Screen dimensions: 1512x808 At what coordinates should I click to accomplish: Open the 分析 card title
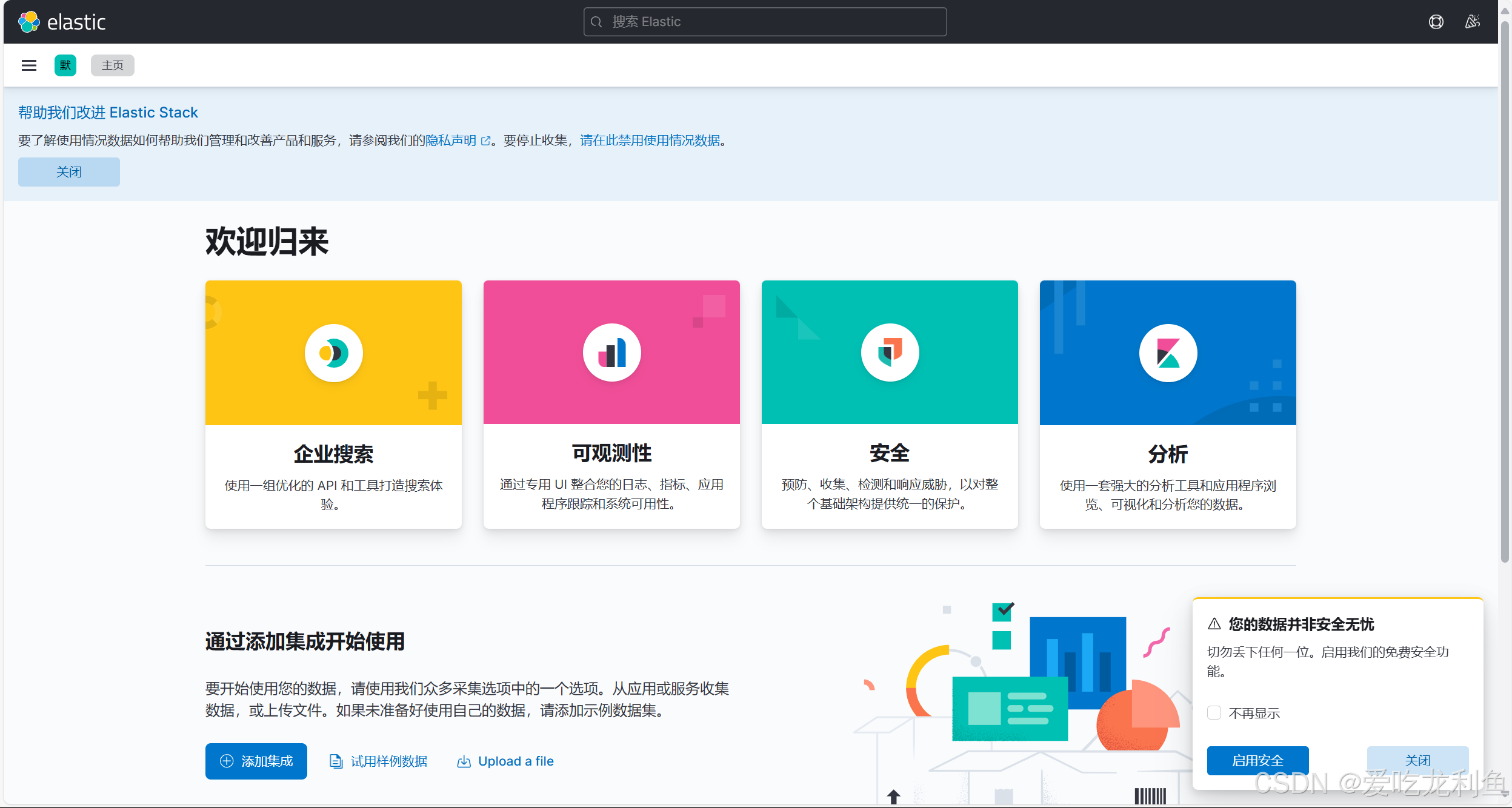pos(1168,454)
